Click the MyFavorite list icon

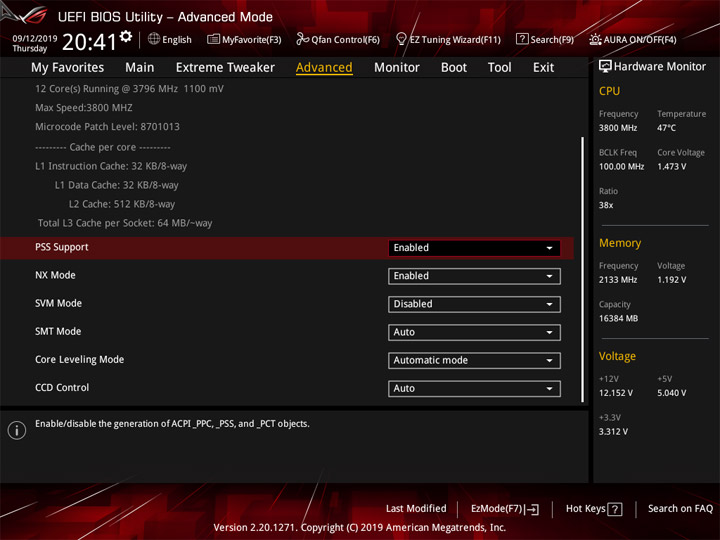pyautogui.click(x=214, y=39)
